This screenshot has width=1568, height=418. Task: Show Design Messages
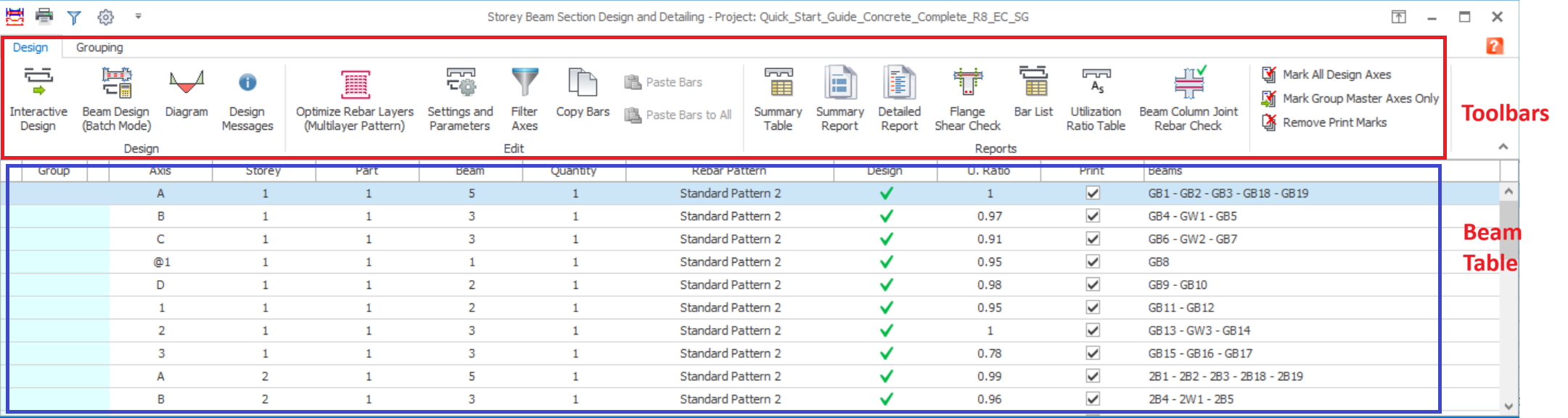[247, 98]
